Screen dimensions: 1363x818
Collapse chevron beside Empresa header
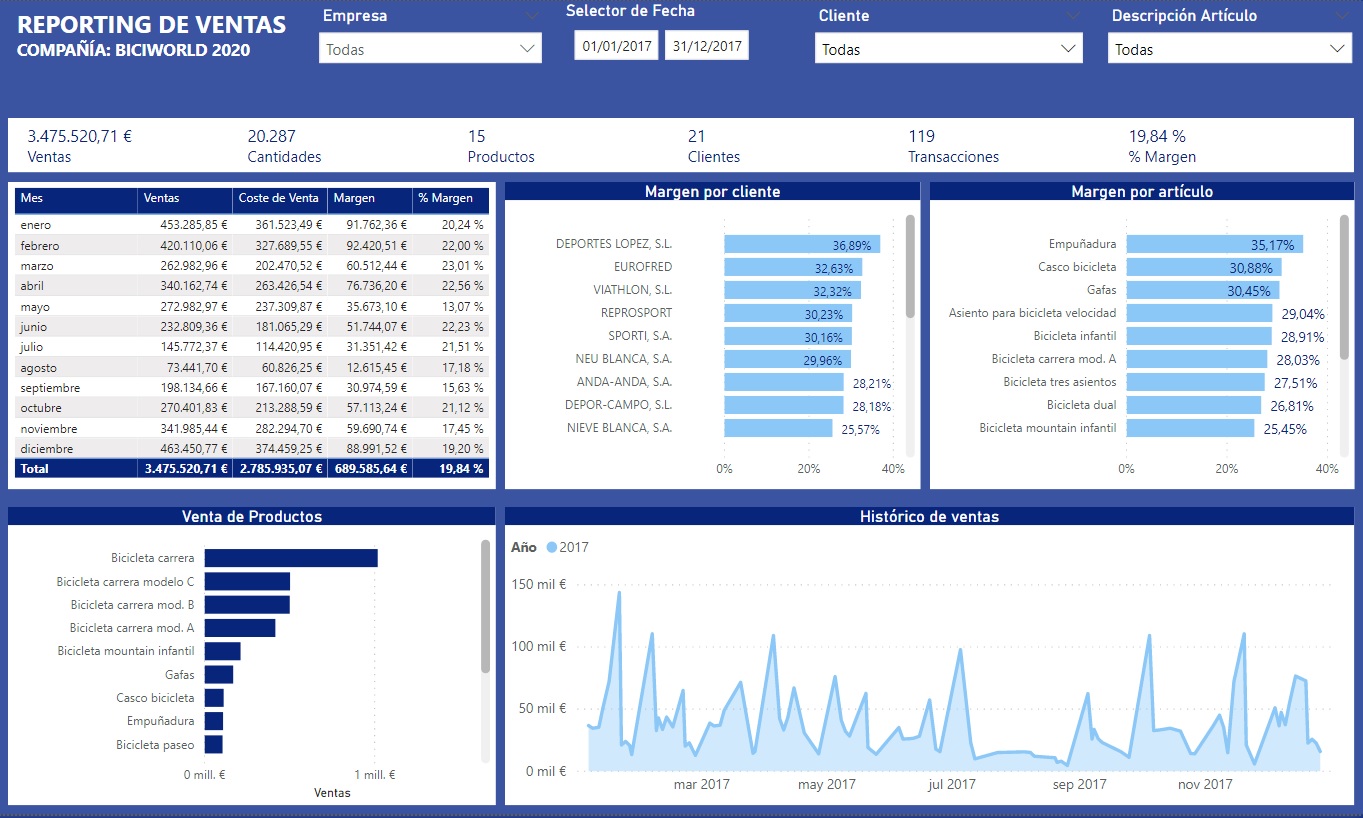tap(530, 17)
